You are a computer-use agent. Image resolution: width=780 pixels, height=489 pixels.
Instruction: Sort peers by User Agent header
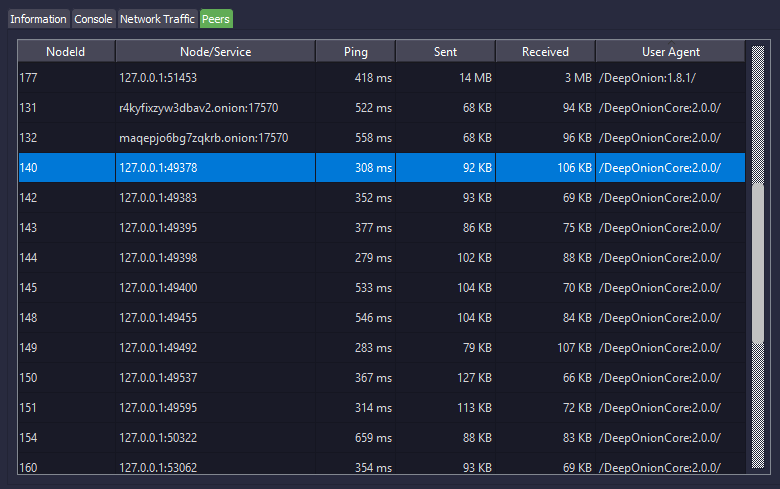(x=671, y=52)
